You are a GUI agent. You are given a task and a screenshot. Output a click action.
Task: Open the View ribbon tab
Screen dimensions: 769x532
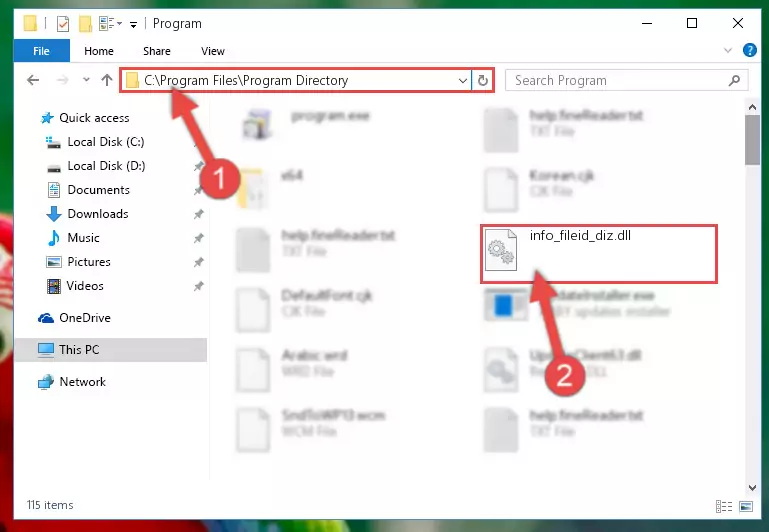pyautogui.click(x=213, y=51)
